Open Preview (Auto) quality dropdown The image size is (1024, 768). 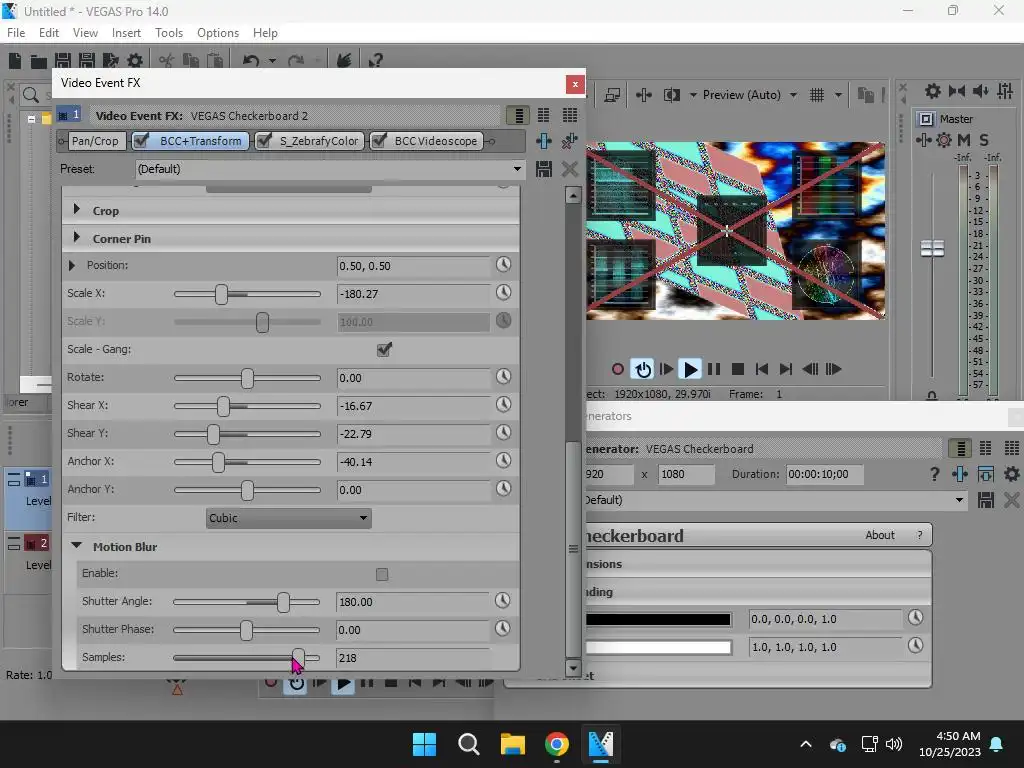(x=793, y=95)
